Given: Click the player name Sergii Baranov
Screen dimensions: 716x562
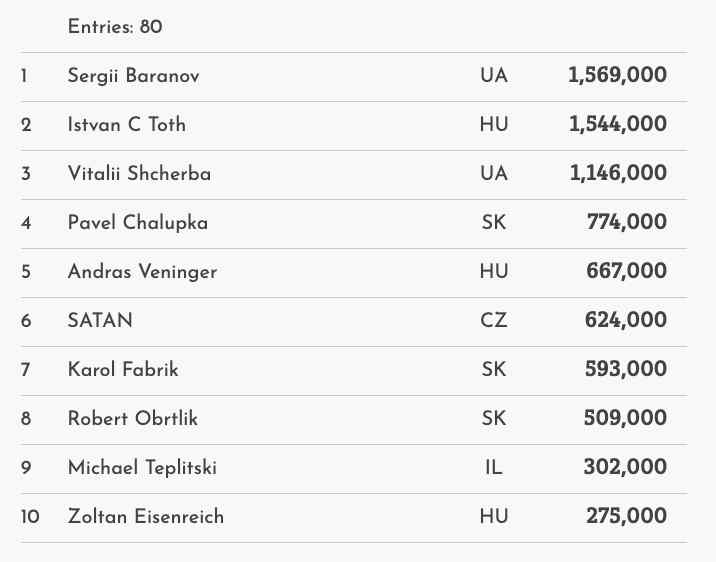Looking at the screenshot, I should (133, 76).
